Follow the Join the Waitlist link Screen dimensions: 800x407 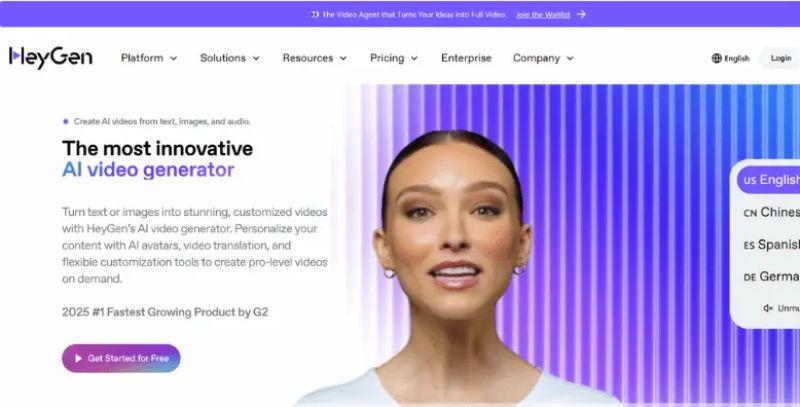click(x=543, y=15)
